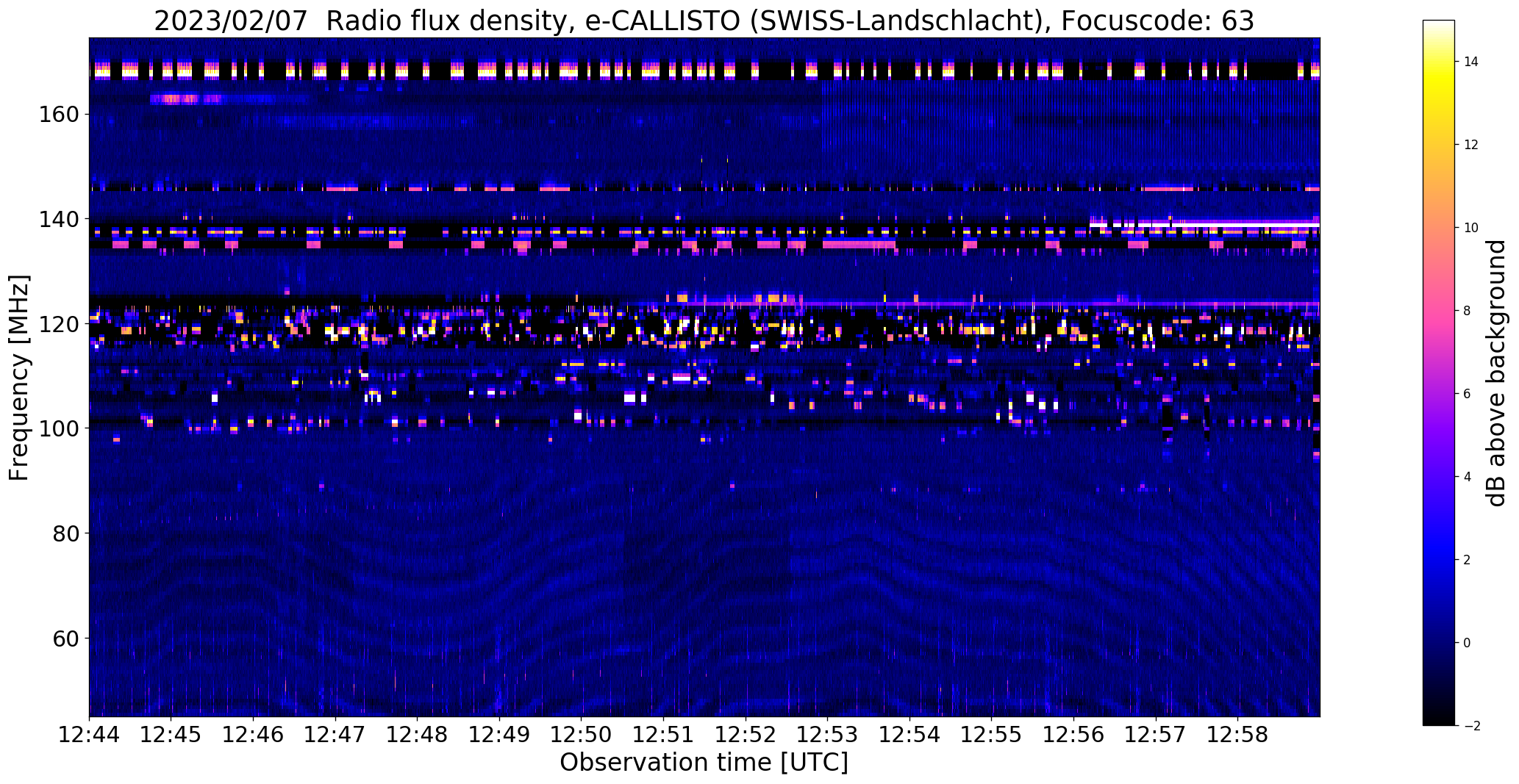This screenshot has width=1519, height=784.
Task: Click the 'Frequency [MHz]' y-axis label
Action: [20, 378]
